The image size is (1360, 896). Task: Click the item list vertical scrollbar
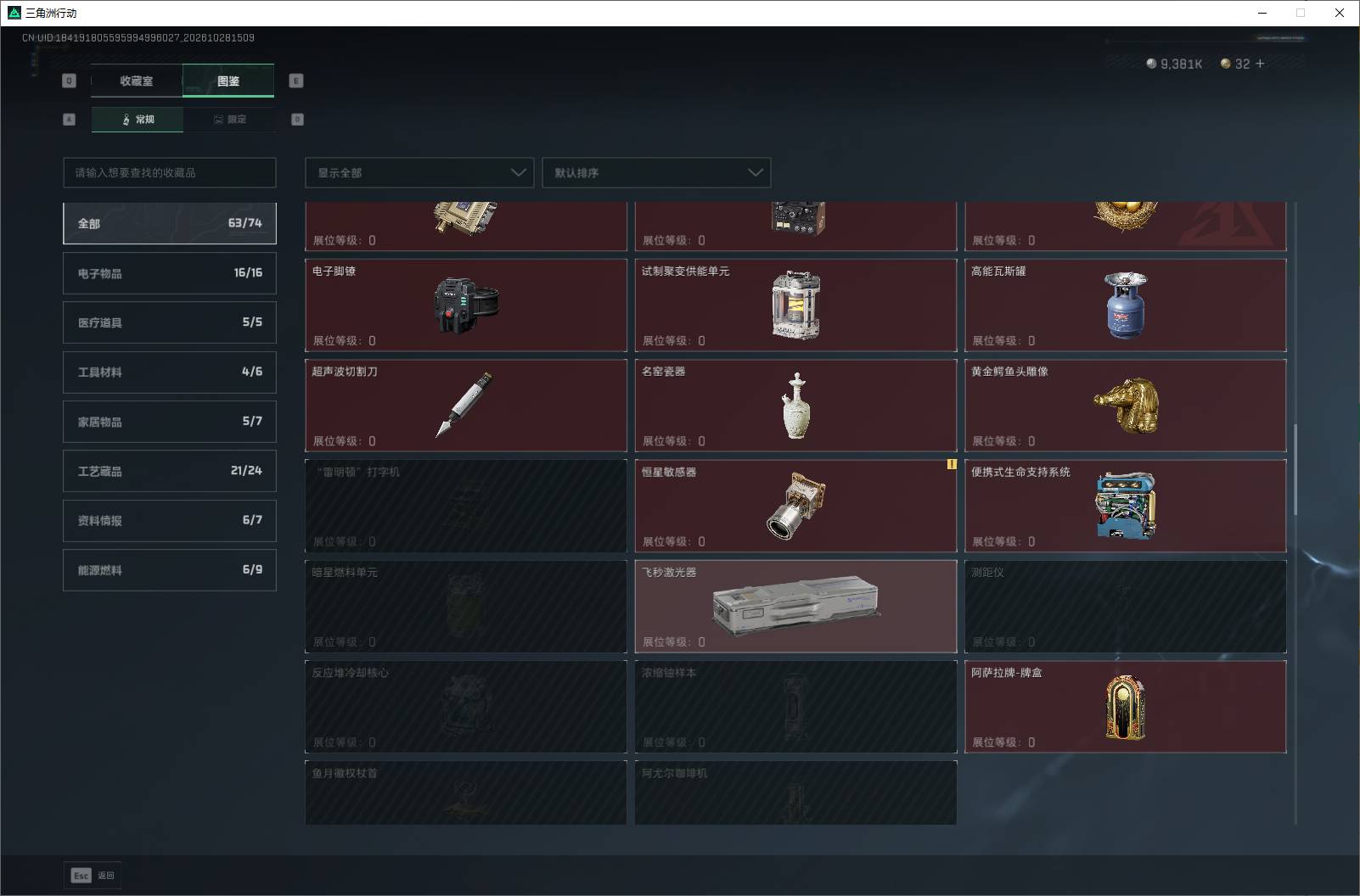click(1295, 470)
